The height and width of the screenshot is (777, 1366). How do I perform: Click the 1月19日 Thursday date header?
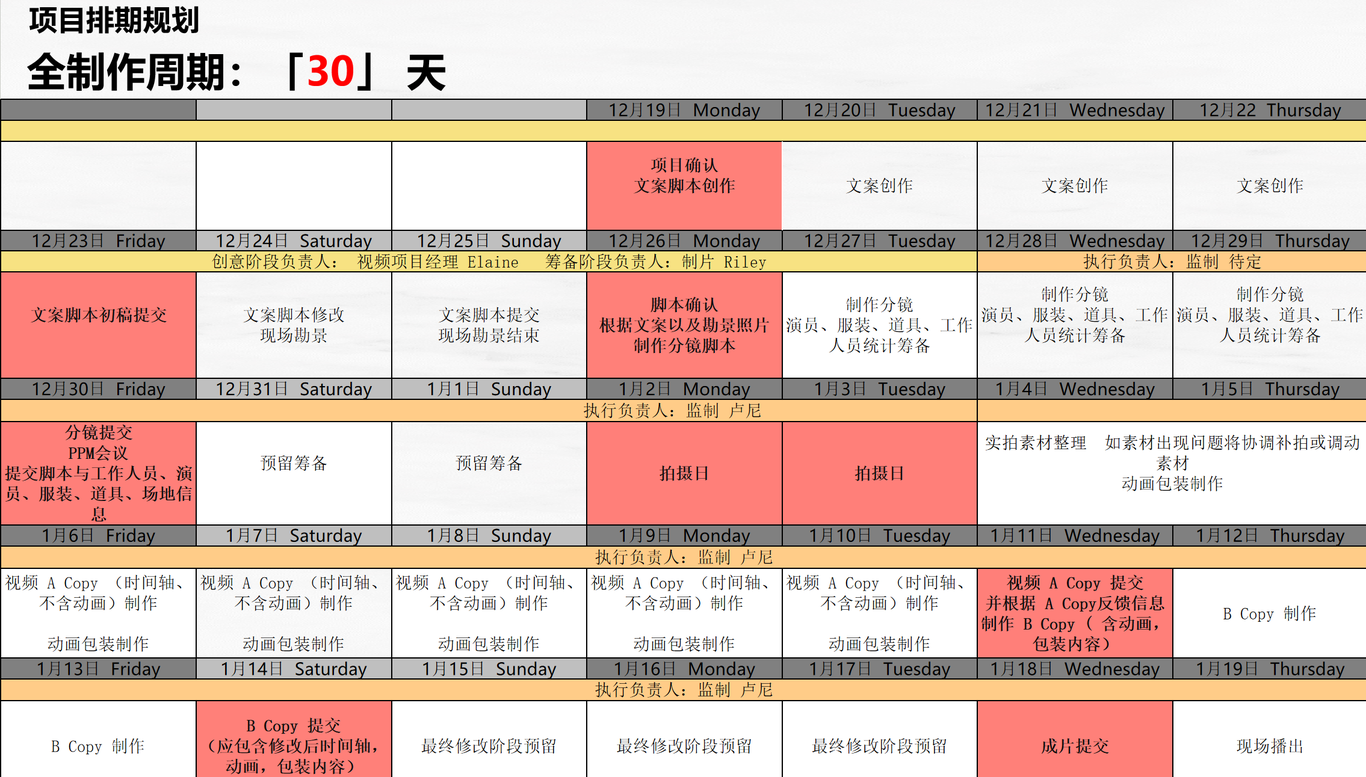pos(1270,669)
